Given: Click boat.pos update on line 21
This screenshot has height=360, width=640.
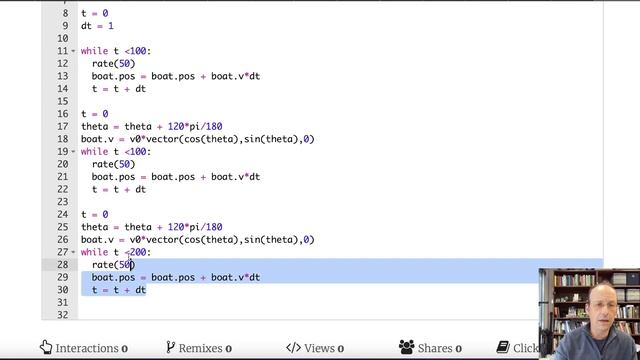Looking at the screenshot, I should pyautogui.click(x=176, y=177).
